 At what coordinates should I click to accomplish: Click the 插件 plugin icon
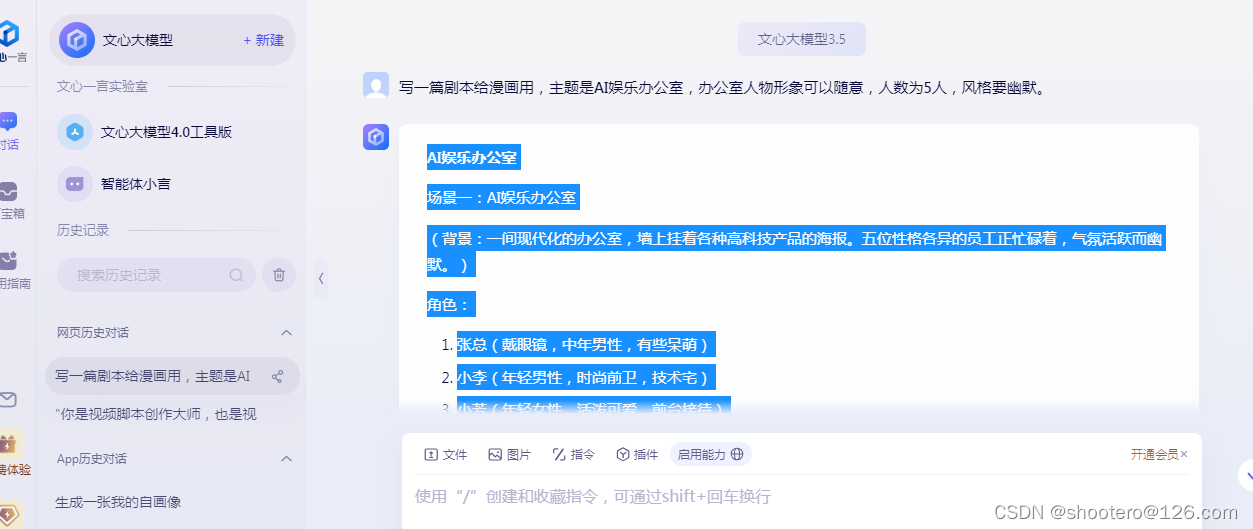click(x=622, y=454)
